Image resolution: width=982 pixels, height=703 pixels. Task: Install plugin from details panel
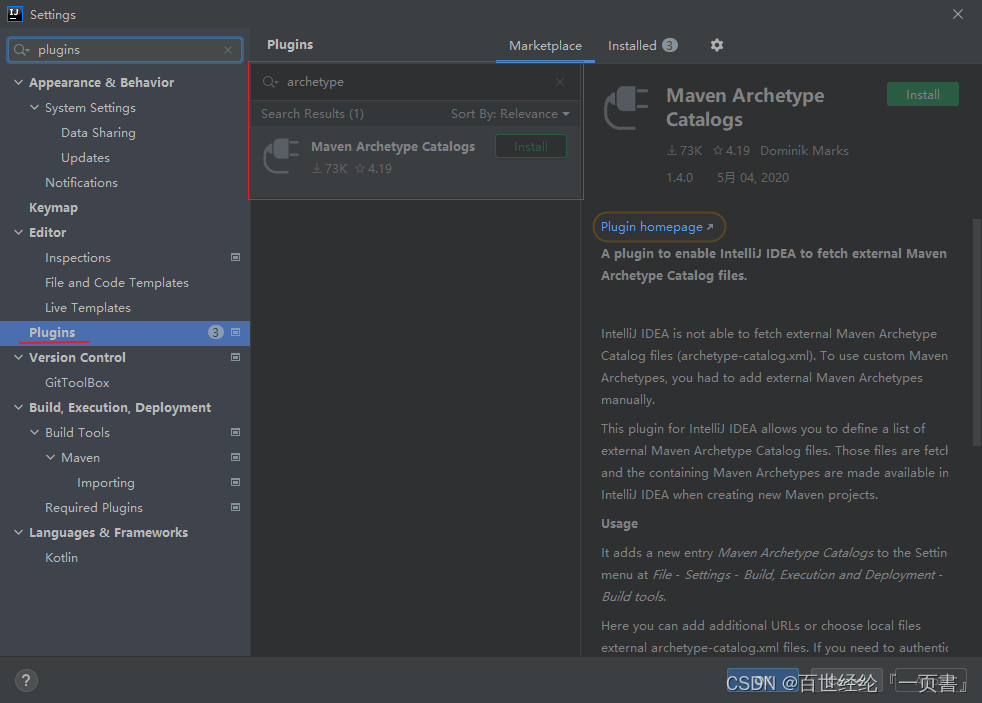923,95
